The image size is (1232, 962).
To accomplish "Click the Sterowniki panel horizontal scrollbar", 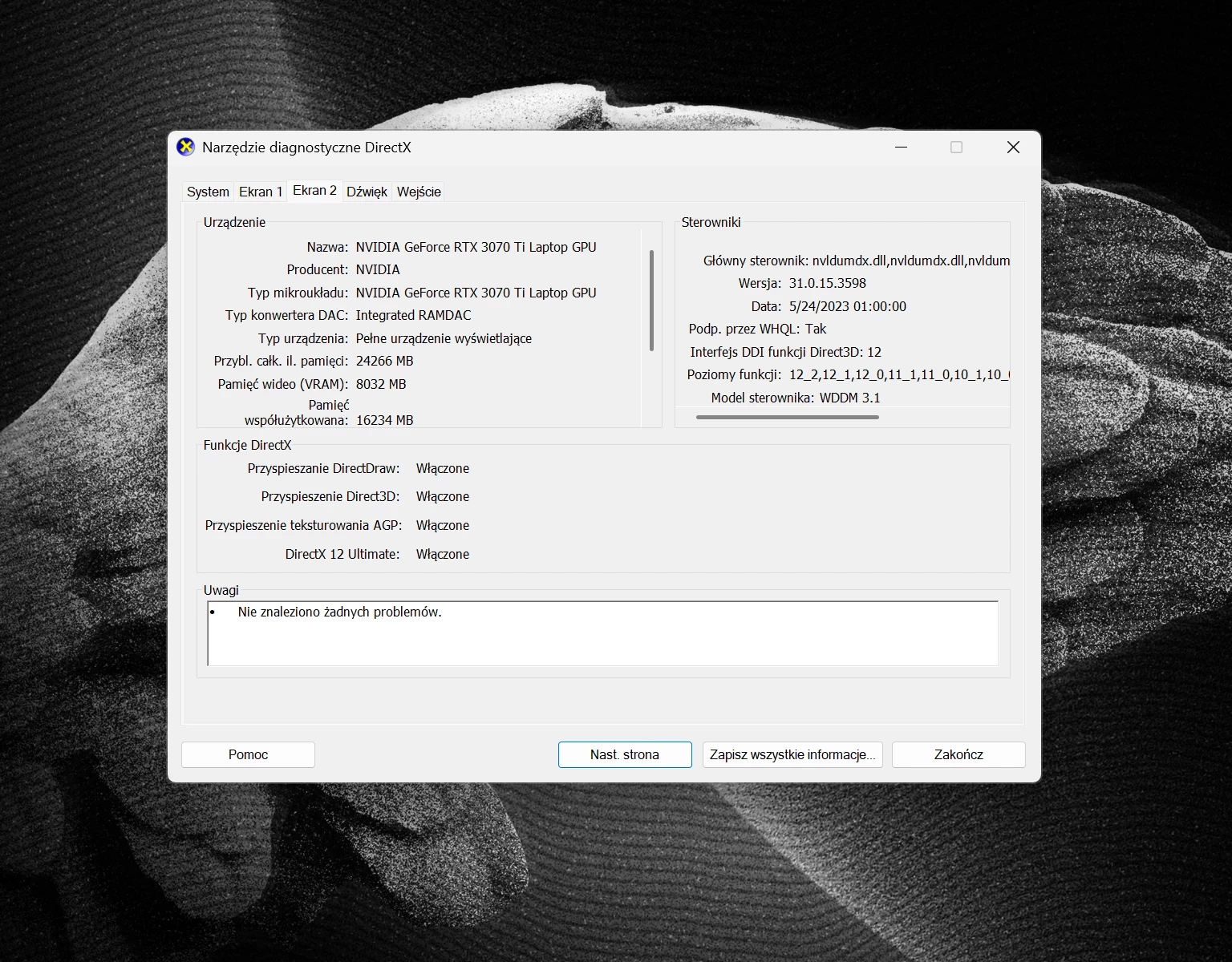I will coord(788,417).
